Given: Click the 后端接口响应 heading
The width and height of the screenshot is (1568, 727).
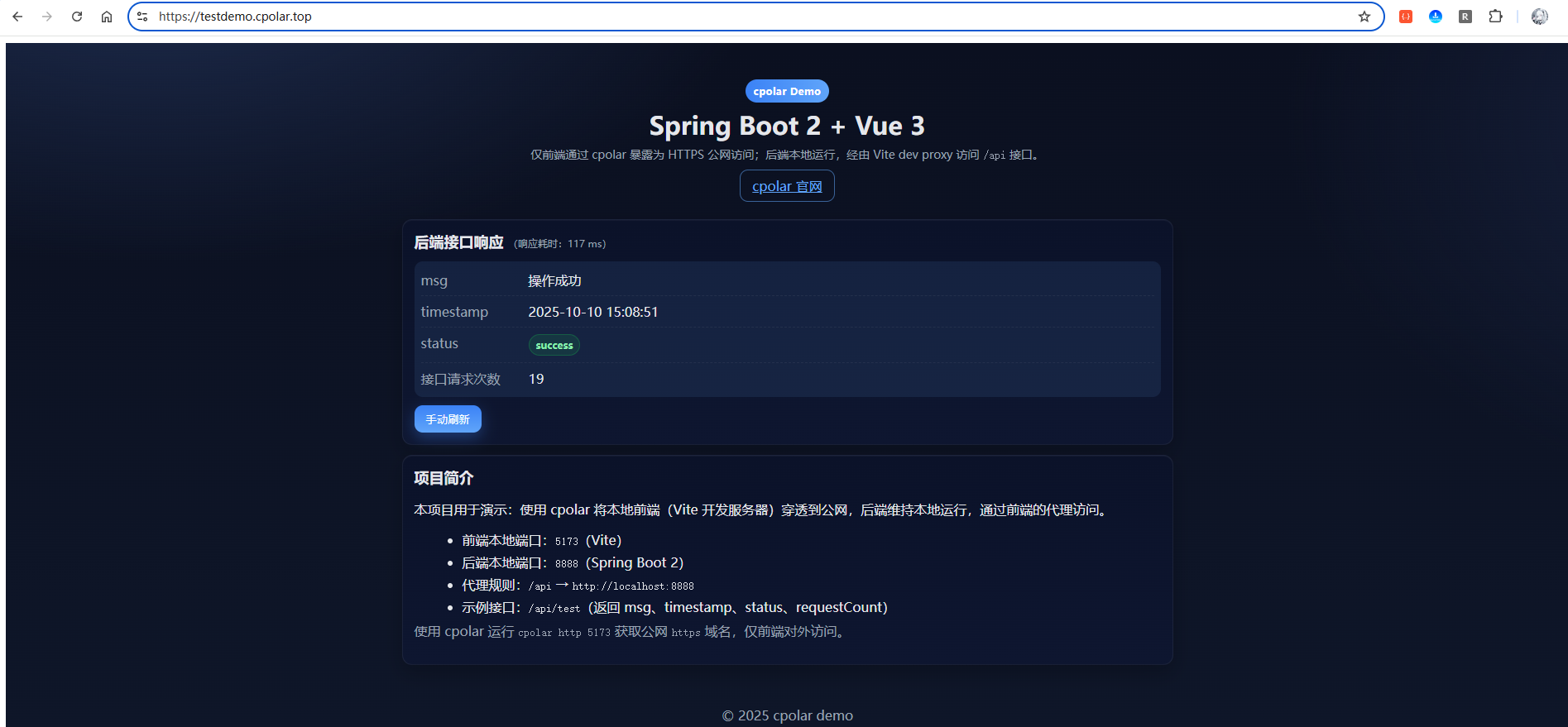Looking at the screenshot, I should [458, 242].
